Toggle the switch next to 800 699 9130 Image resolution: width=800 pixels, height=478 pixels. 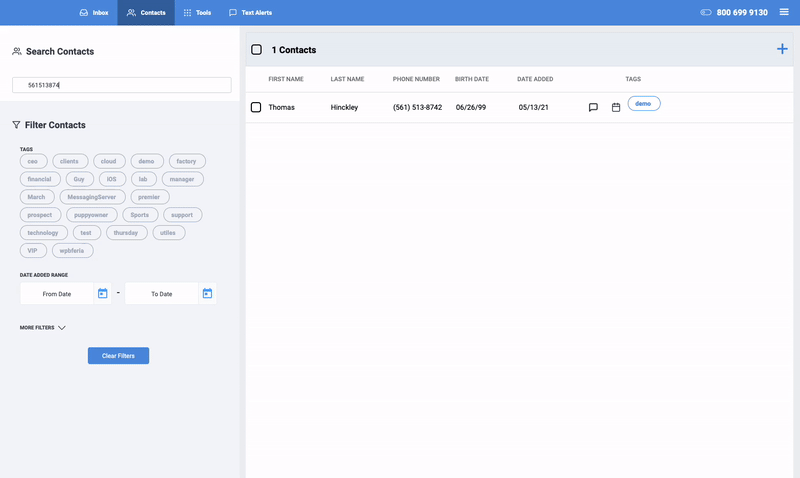(706, 12)
